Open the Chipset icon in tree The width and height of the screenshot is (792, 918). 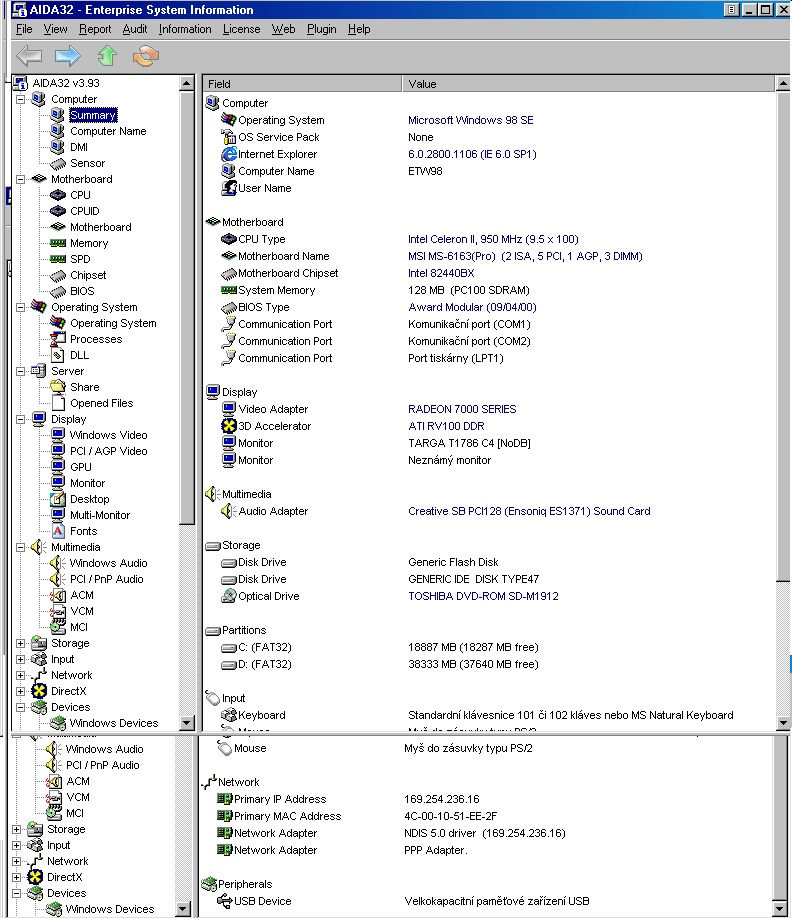(57, 275)
